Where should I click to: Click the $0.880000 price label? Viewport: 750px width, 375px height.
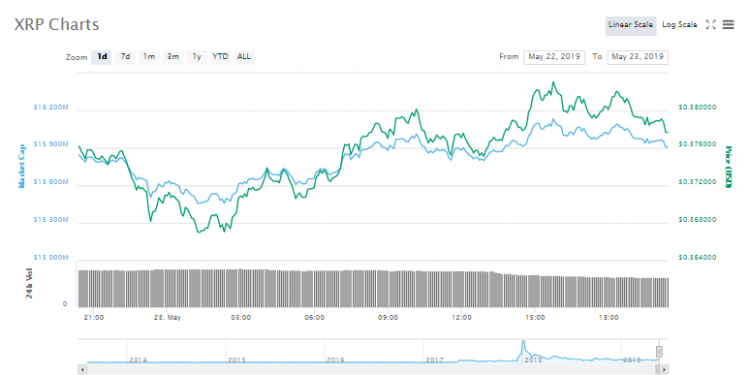click(x=697, y=108)
